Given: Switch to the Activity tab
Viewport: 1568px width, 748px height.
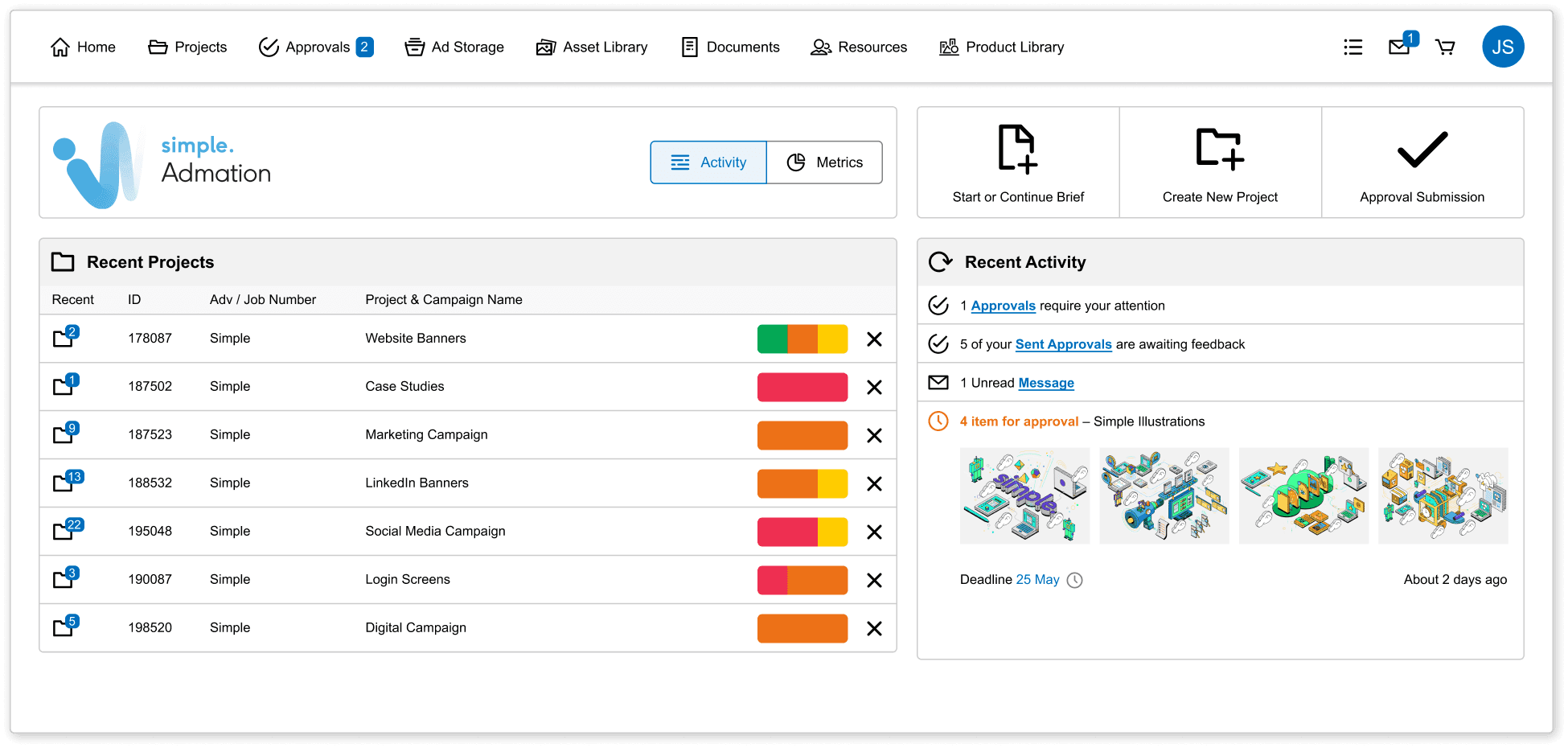Looking at the screenshot, I should (x=708, y=162).
